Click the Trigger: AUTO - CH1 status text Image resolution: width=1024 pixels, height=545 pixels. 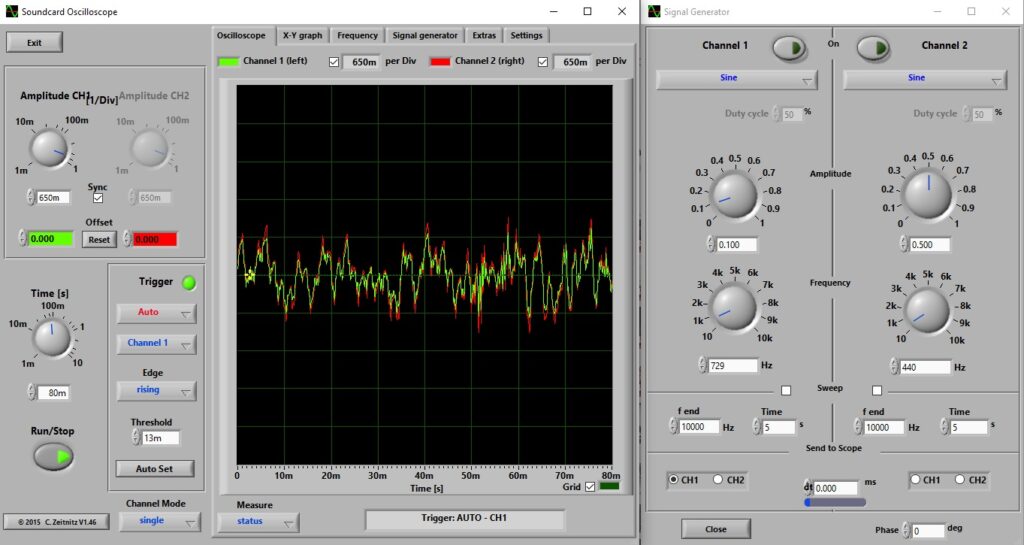(x=464, y=518)
